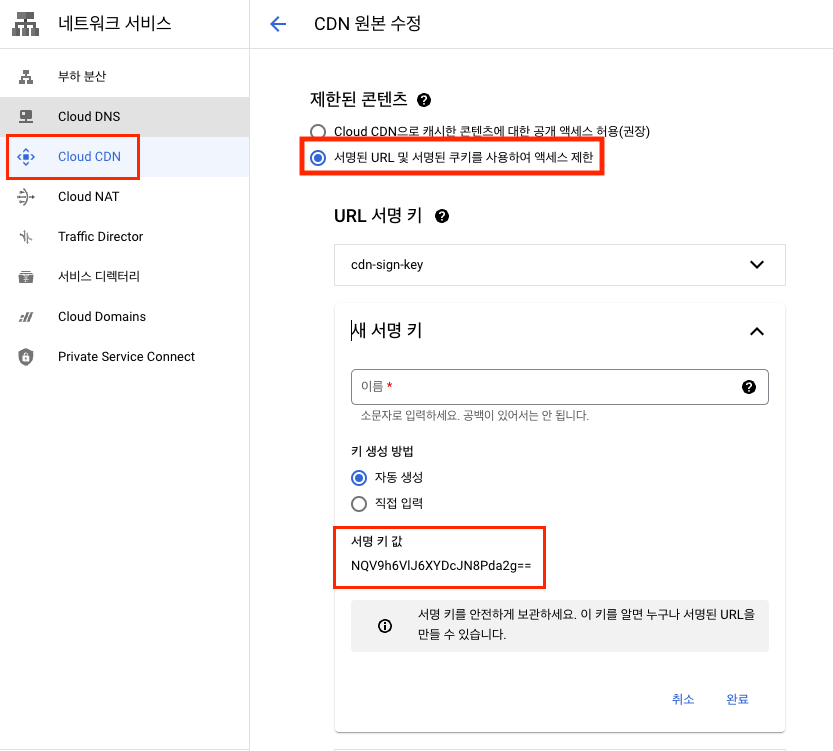Click the Traffic Director sidebar icon
The width and height of the screenshot is (833, 751).
pyautogui.click(x=26, y=236)
